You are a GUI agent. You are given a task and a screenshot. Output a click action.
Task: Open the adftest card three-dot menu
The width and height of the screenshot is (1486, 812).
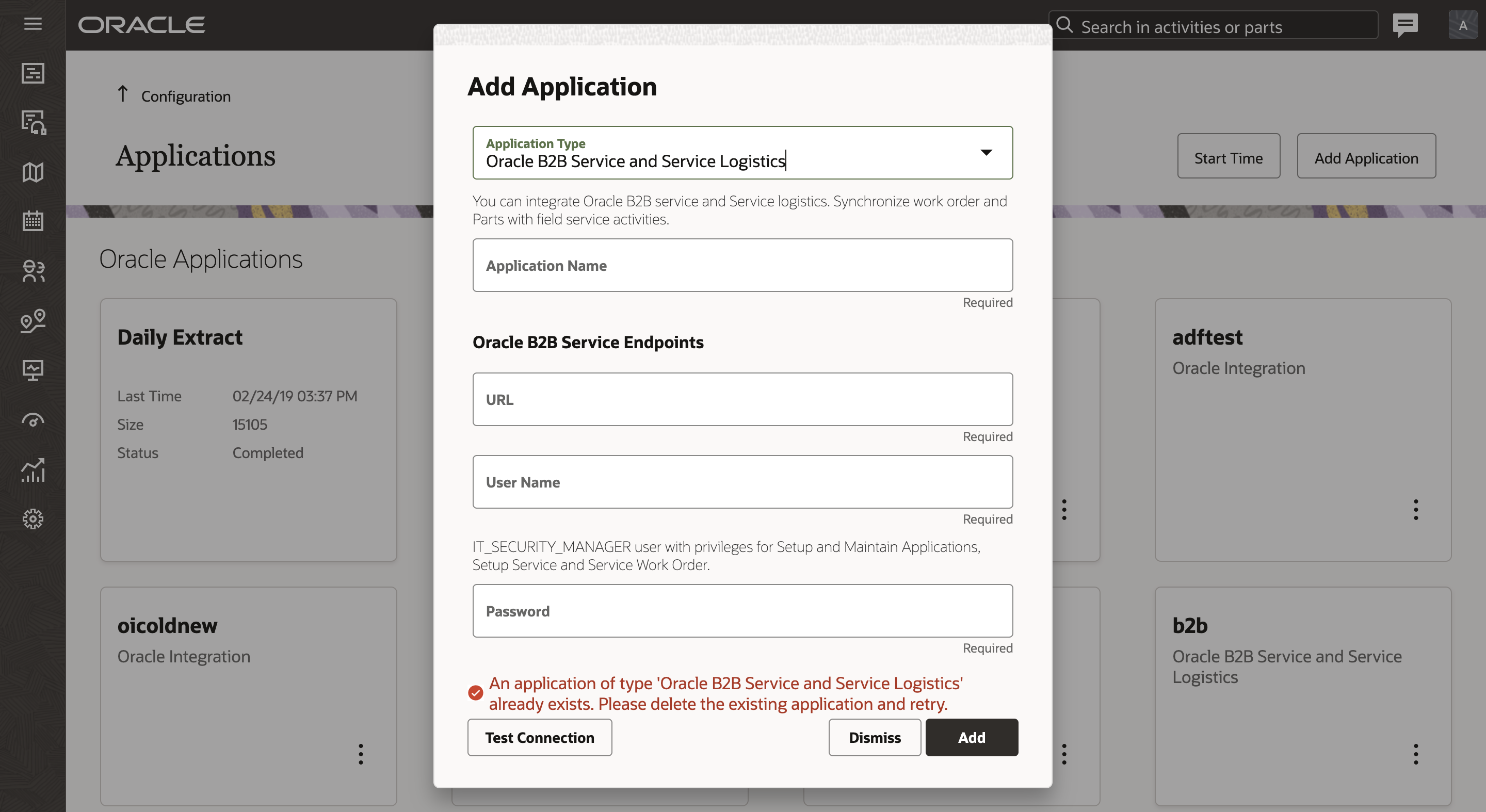[x=1415, y=509]
